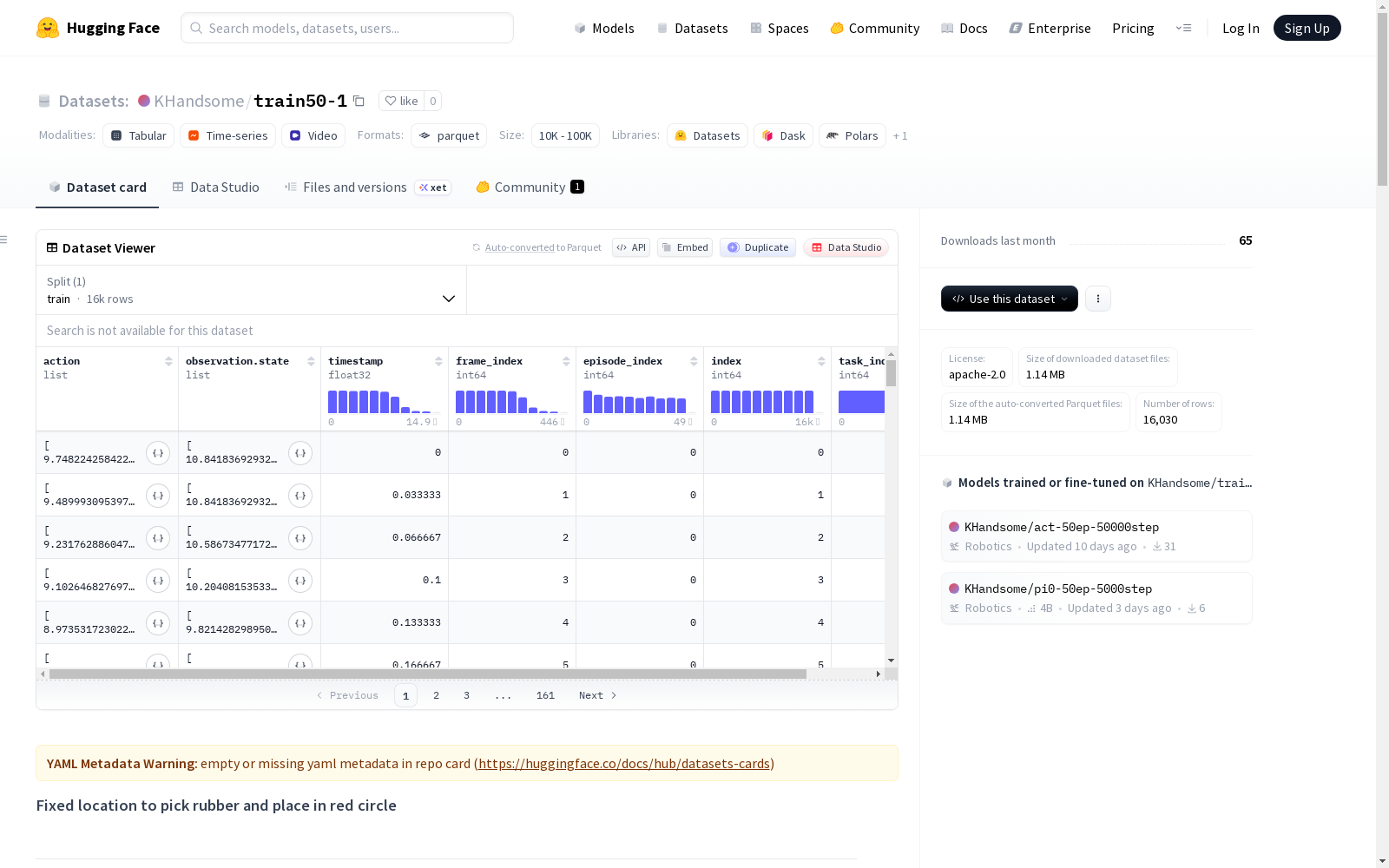Click the heart like button

click(x=401, y=101)
